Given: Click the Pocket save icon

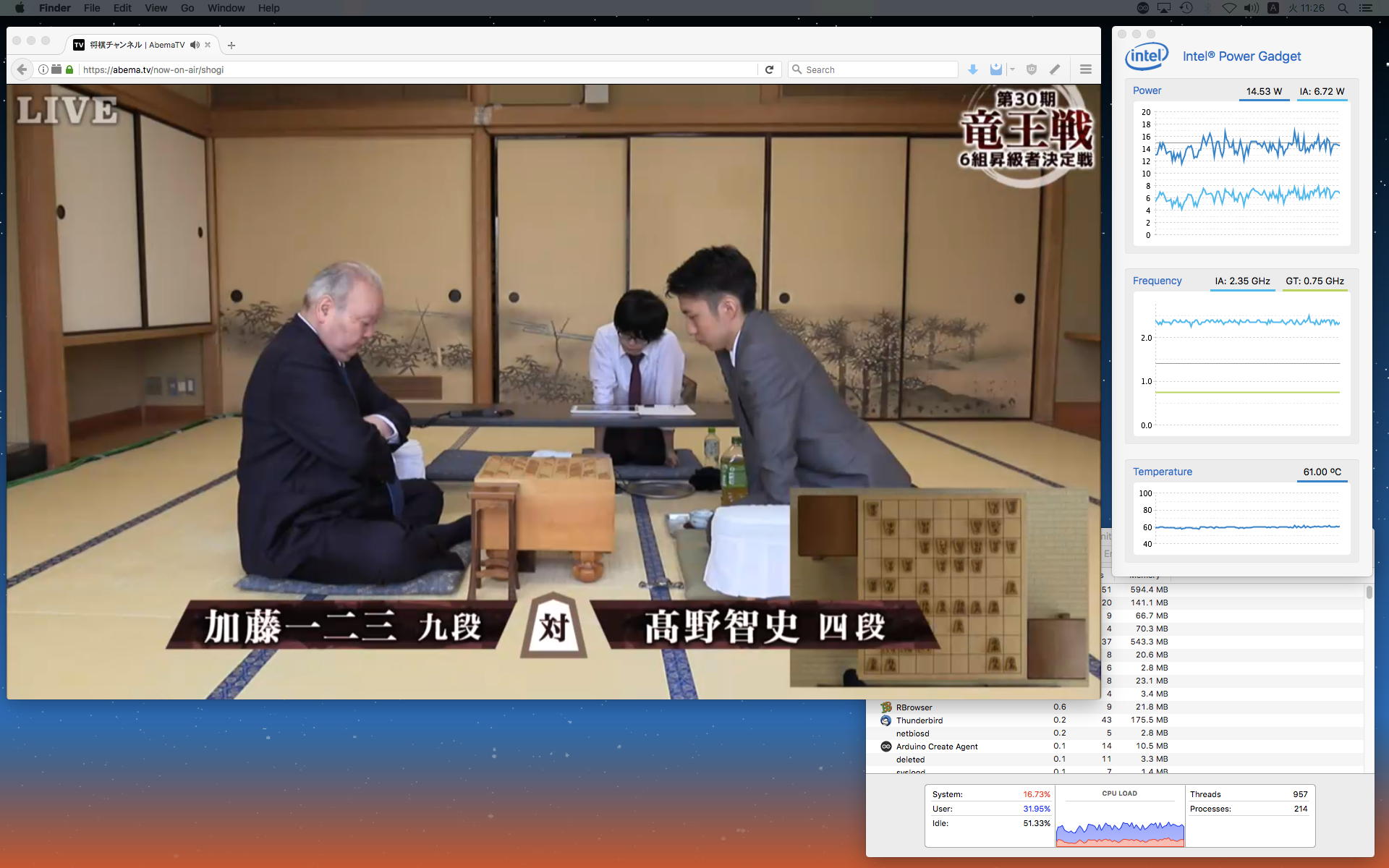Looking at the screenshot, I should 996,69.
